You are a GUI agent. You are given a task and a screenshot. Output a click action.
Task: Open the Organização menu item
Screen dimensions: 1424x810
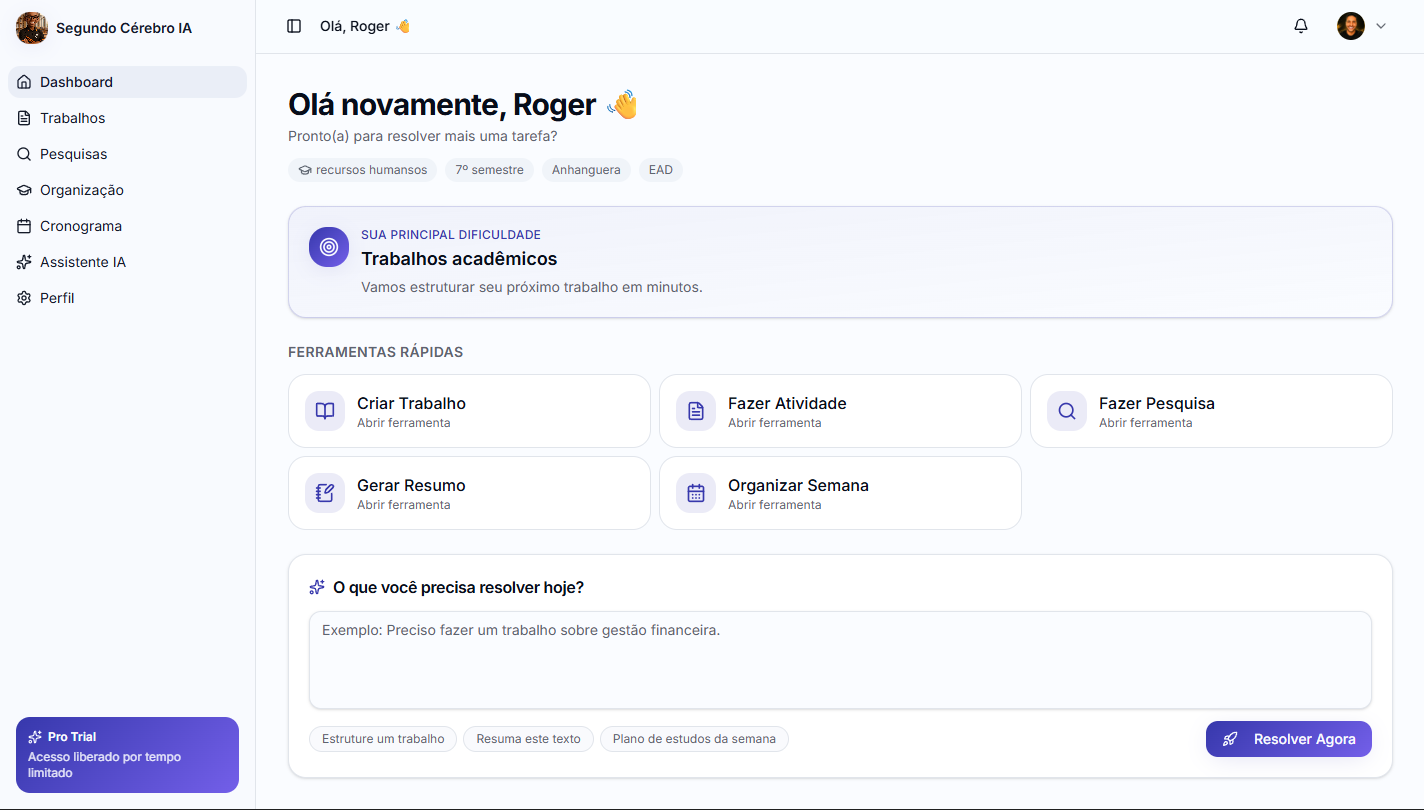click(x=127, y=190)
